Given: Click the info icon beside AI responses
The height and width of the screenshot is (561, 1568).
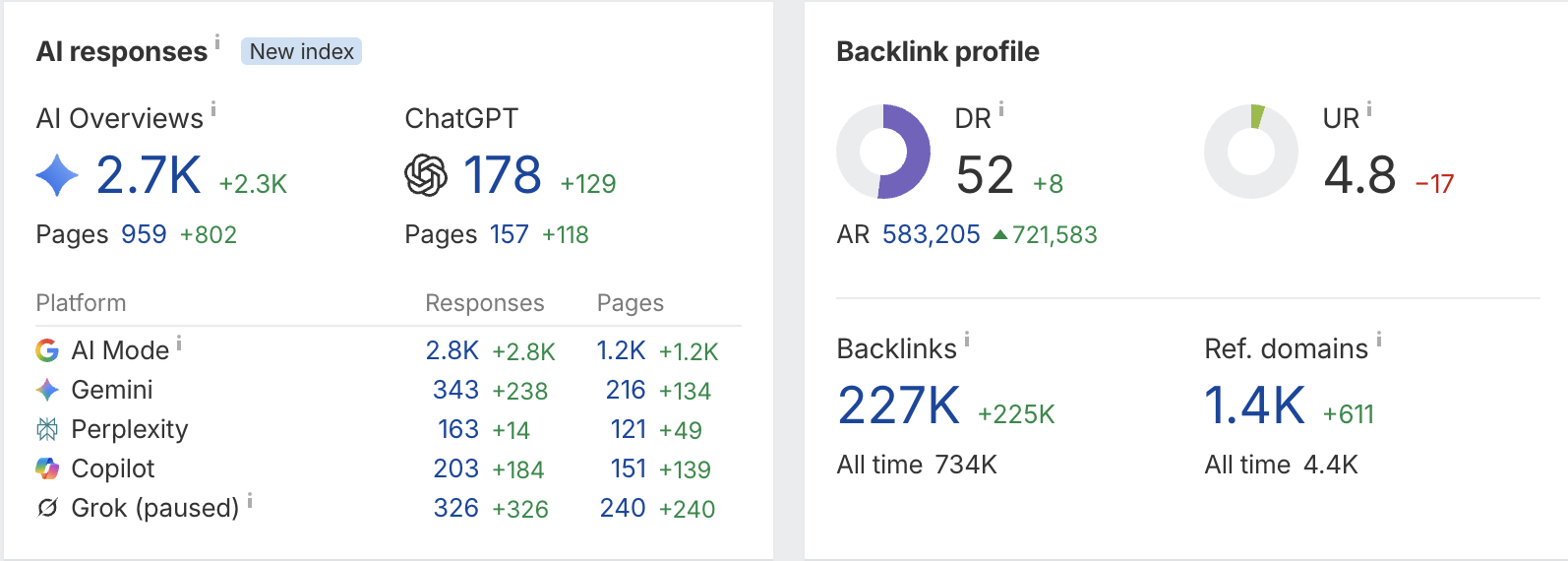Looking at the screenshot, I should pyautogui.click(x=217, y=41).
